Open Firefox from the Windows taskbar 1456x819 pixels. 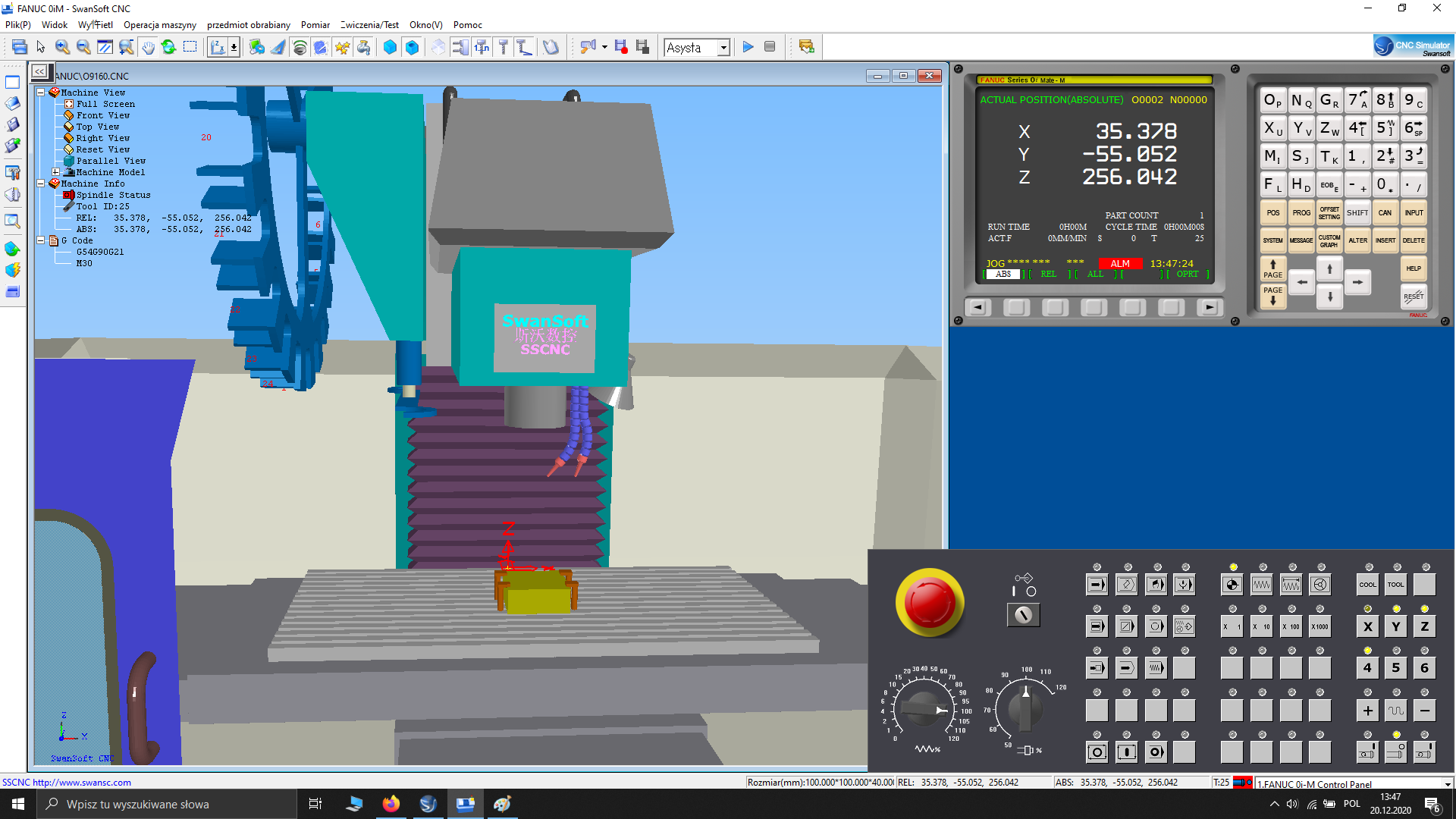click(391, 804)
